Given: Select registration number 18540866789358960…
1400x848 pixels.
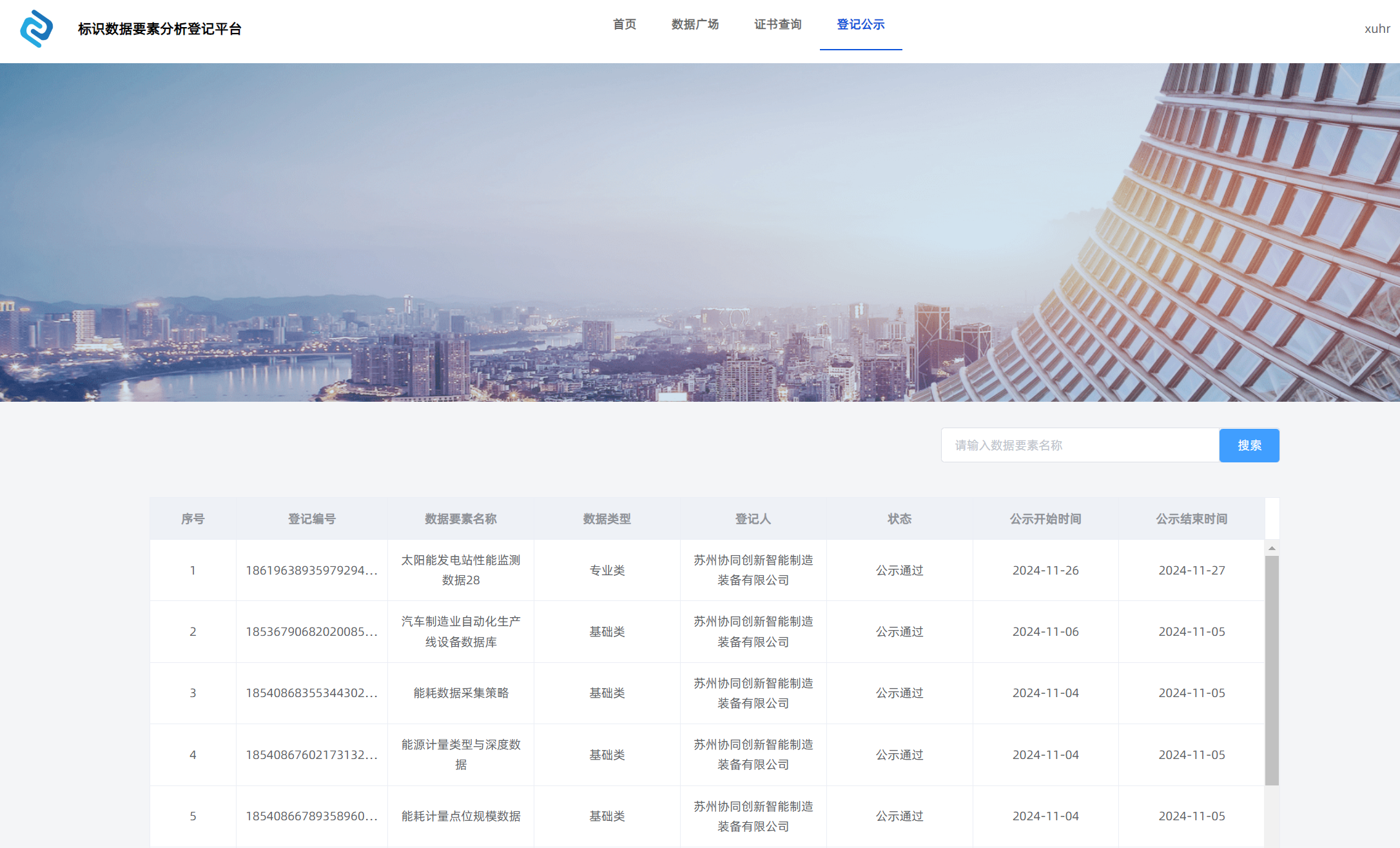Looking at the screenshot, I should (312, 816).
